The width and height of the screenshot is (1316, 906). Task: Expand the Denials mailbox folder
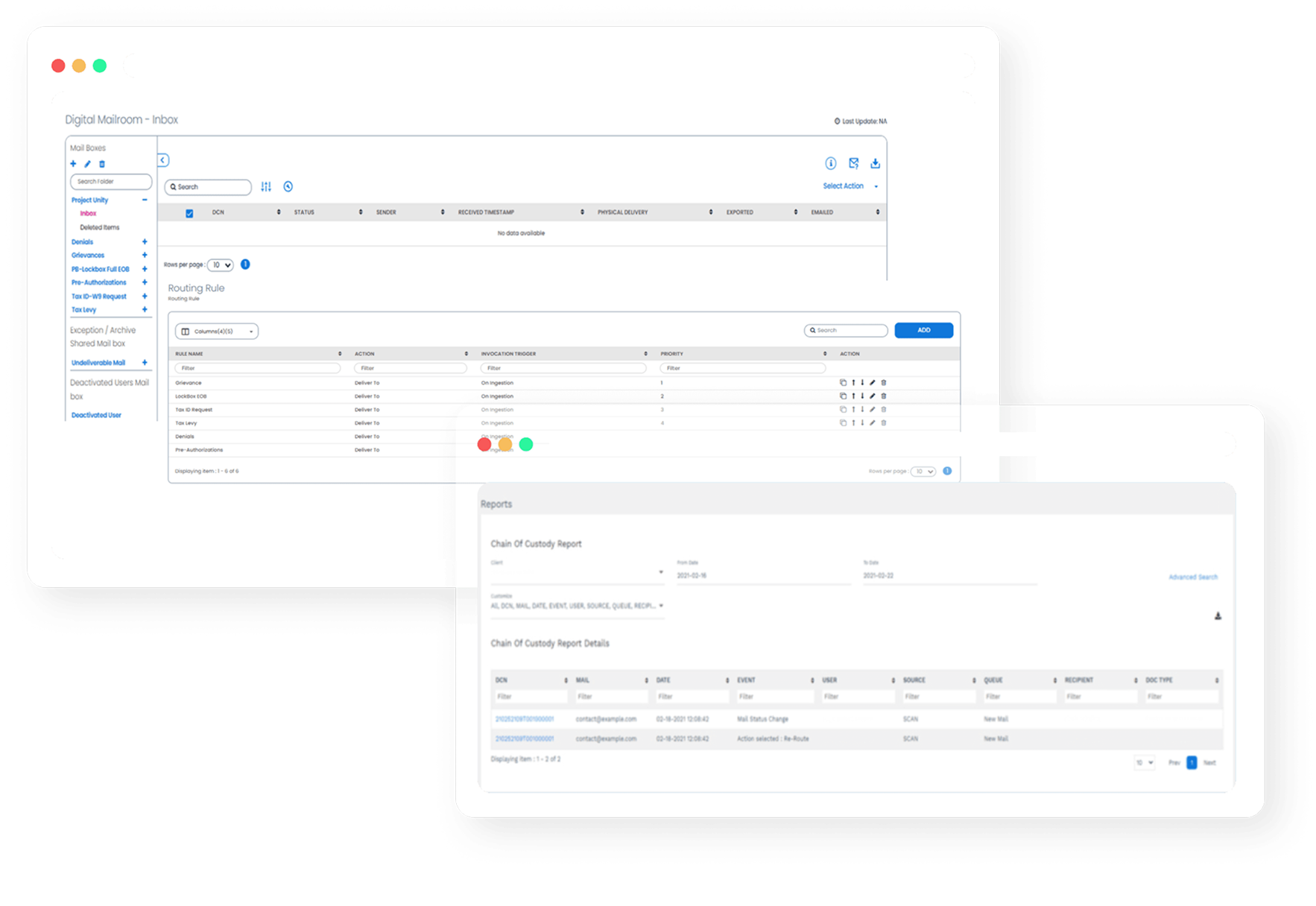(x=145, y=242)
